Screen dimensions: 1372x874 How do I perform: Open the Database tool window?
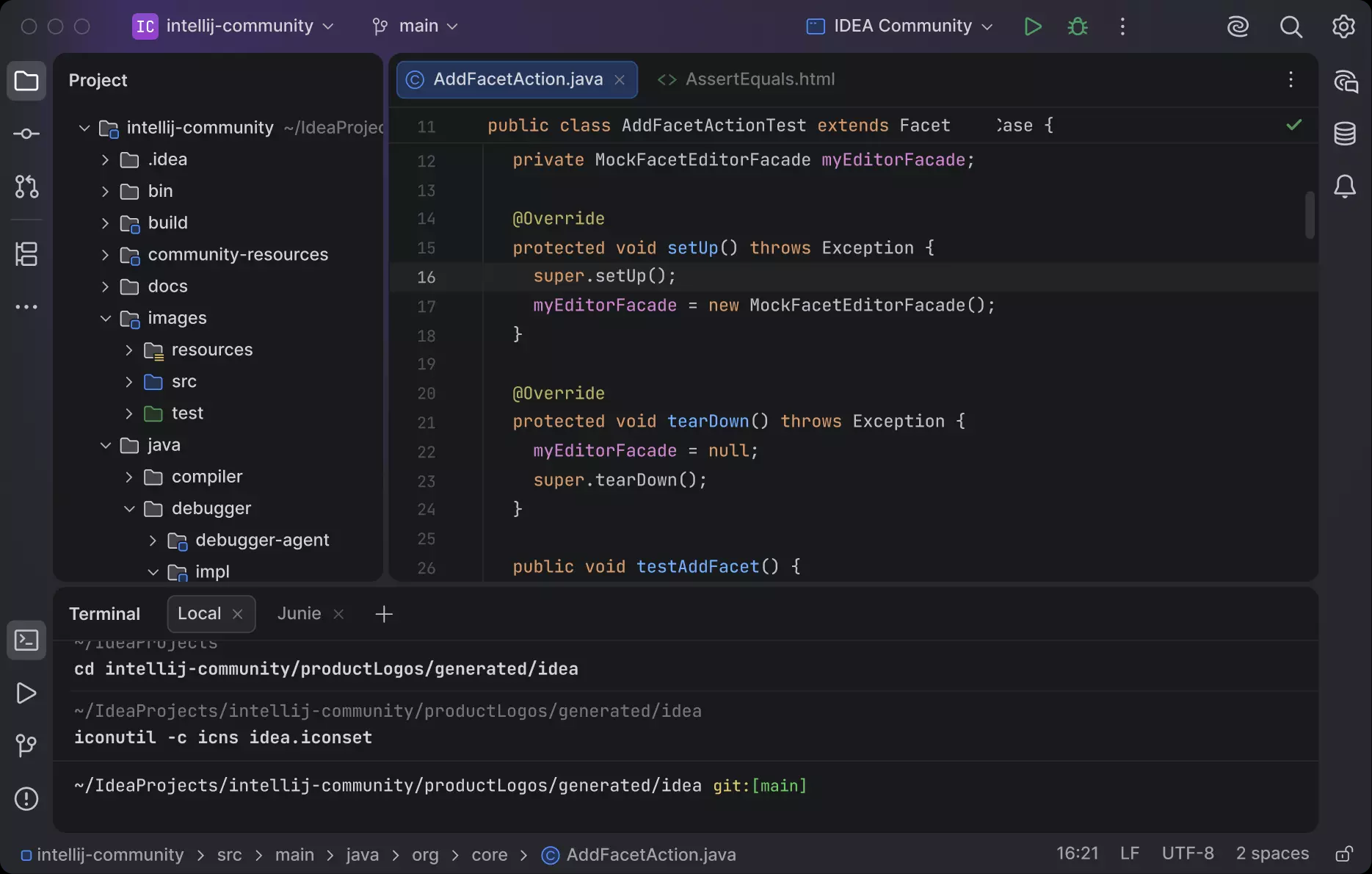[x=1346, y=133]
